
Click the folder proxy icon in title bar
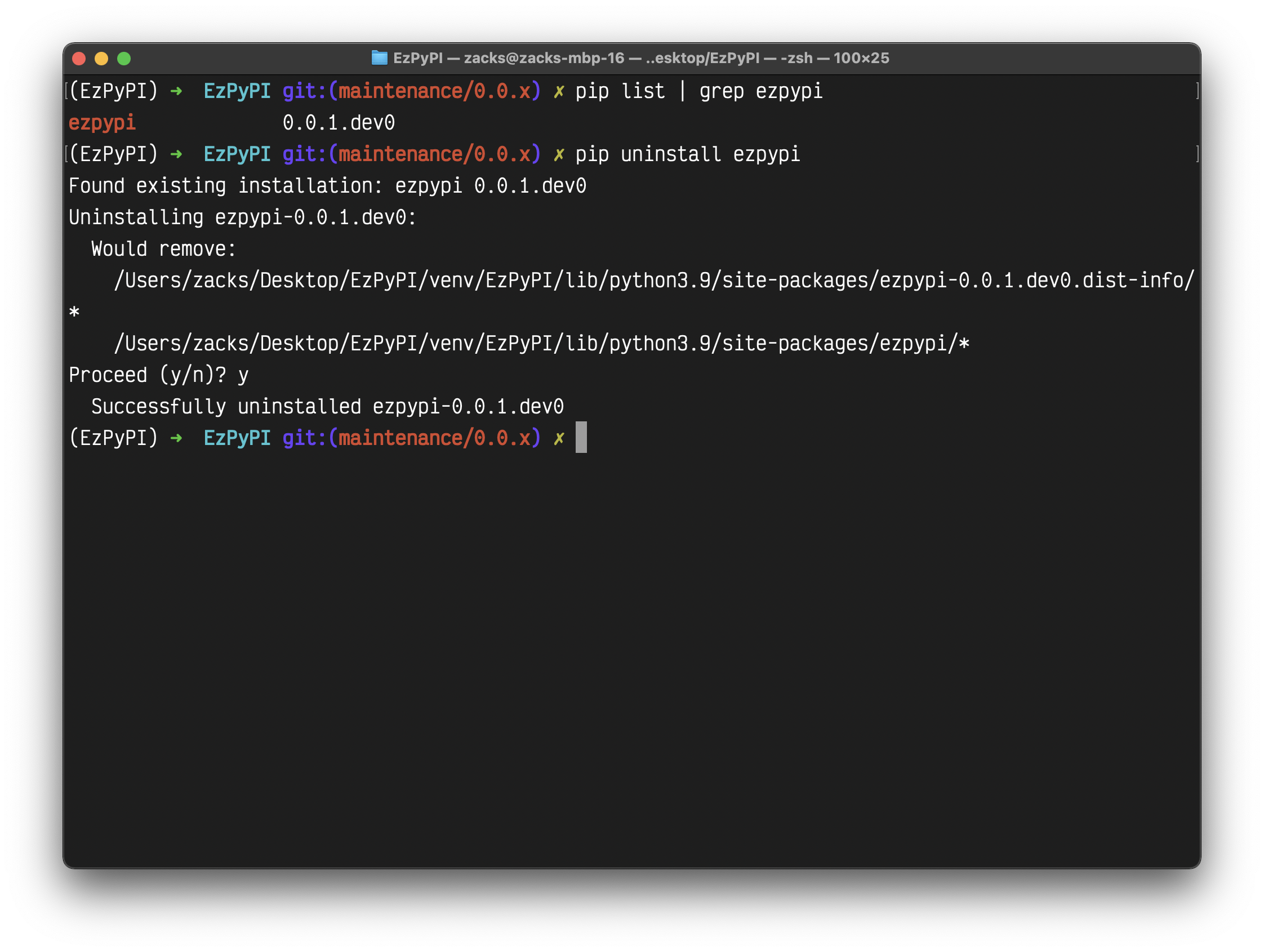[379, 57]
